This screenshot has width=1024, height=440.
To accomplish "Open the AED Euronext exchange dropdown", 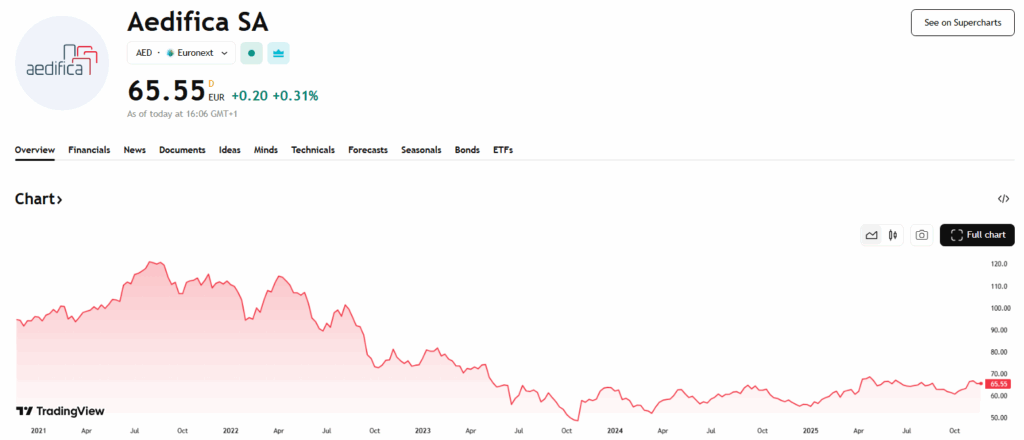I will tap(181, 53).
